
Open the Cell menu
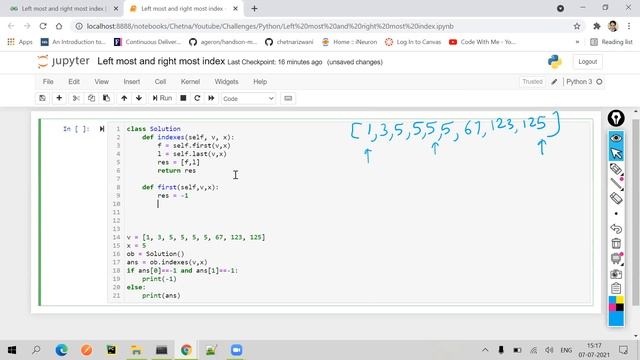[x=160, y=82]
